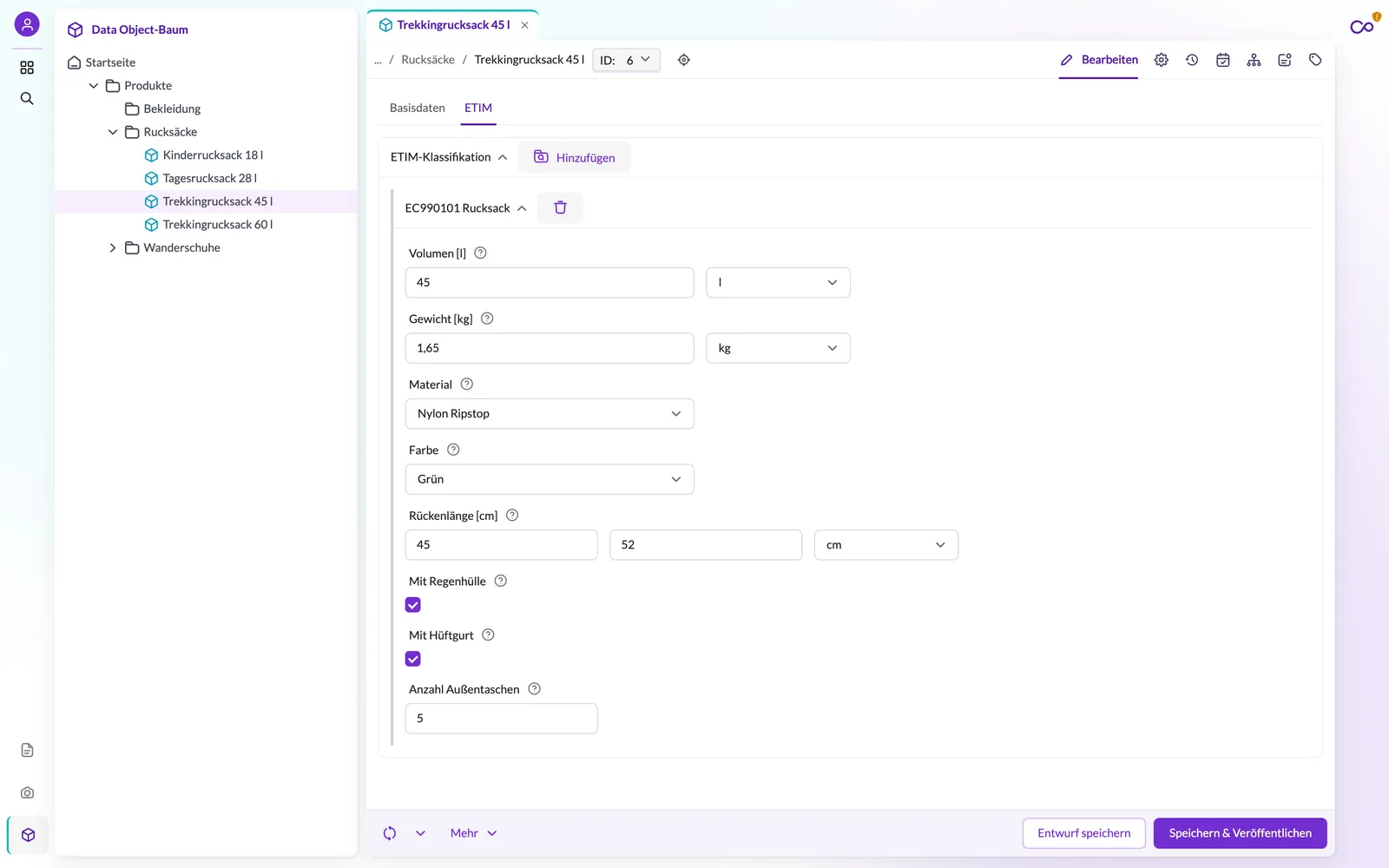Screen dimensions: 1389x868
Task: Open object settings gear icon
Action: tap(1162, 60)
